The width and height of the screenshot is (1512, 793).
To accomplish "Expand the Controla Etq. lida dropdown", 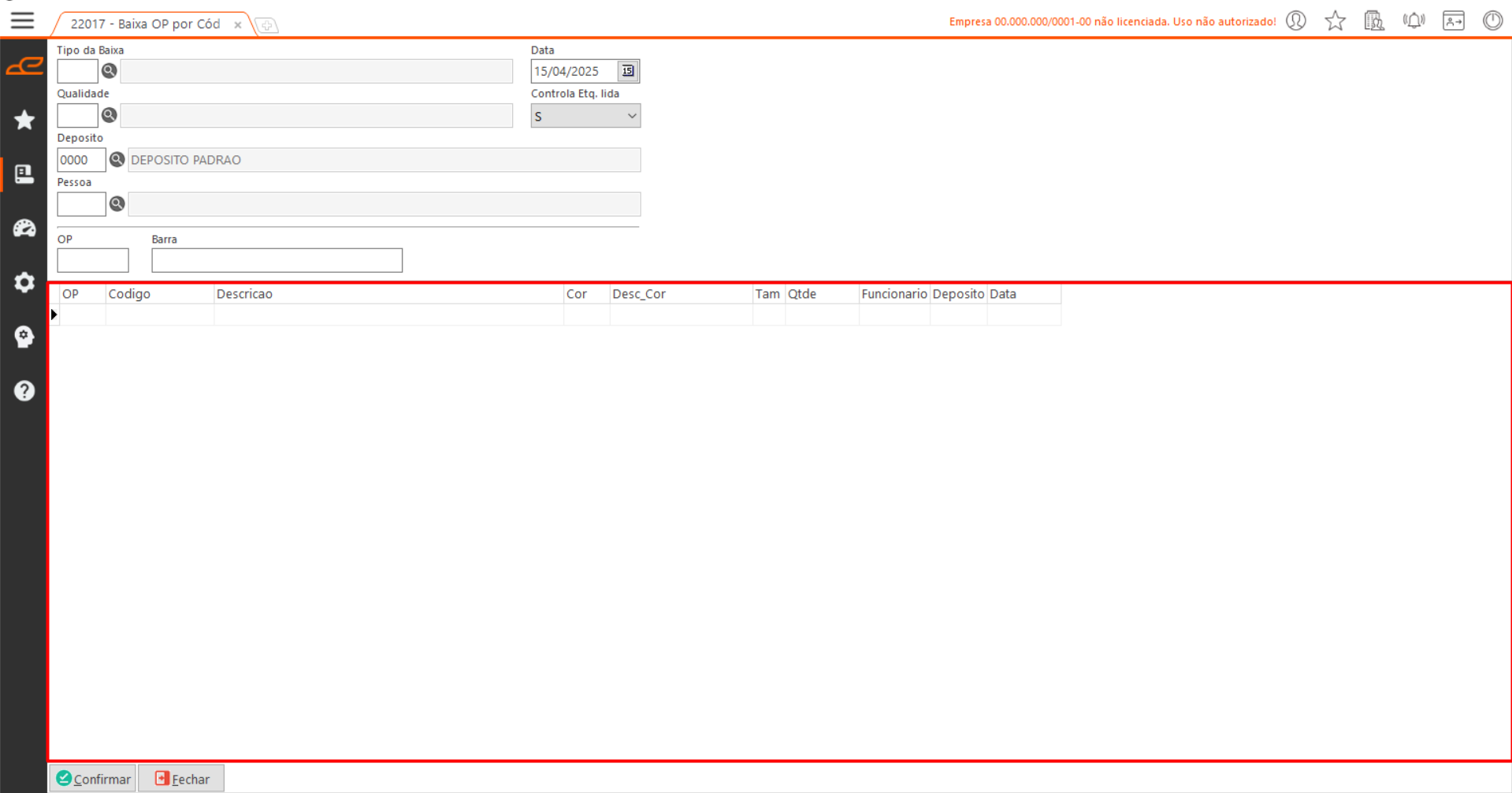I will point(631,116).
